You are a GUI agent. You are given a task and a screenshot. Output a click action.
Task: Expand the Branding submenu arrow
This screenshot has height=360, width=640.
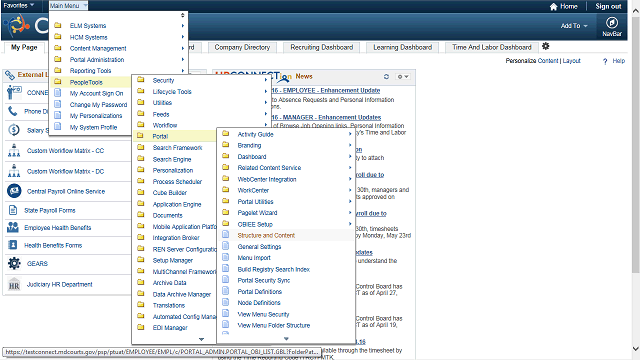point(350,145)
